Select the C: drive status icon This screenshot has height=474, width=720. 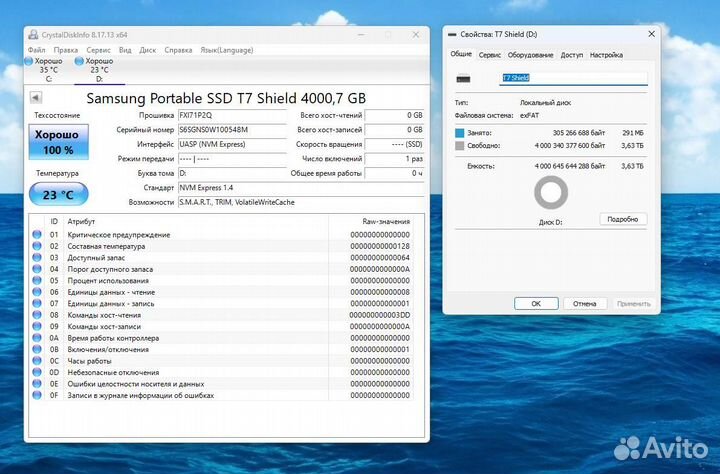pos(28,61)
